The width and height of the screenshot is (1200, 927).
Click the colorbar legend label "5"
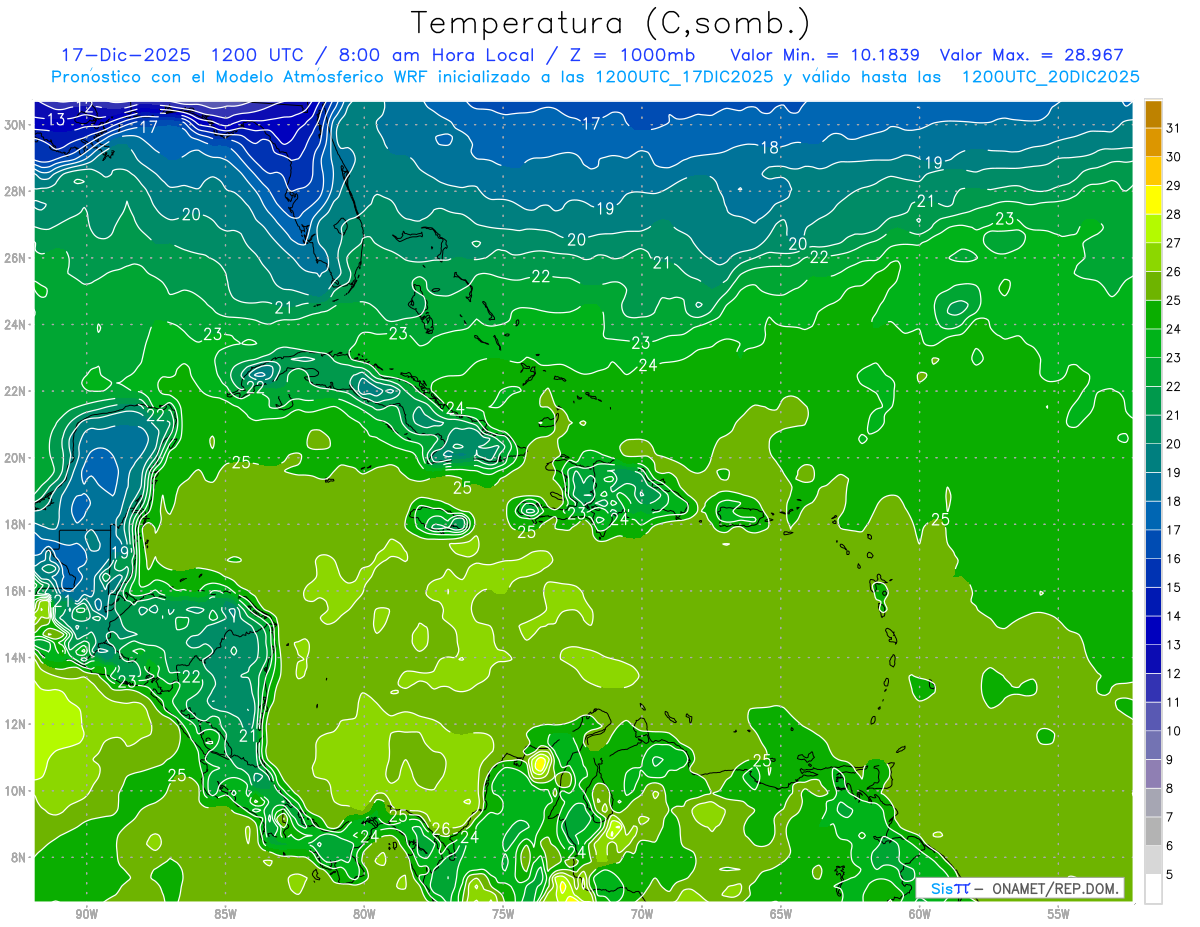tap(1171, 875)
